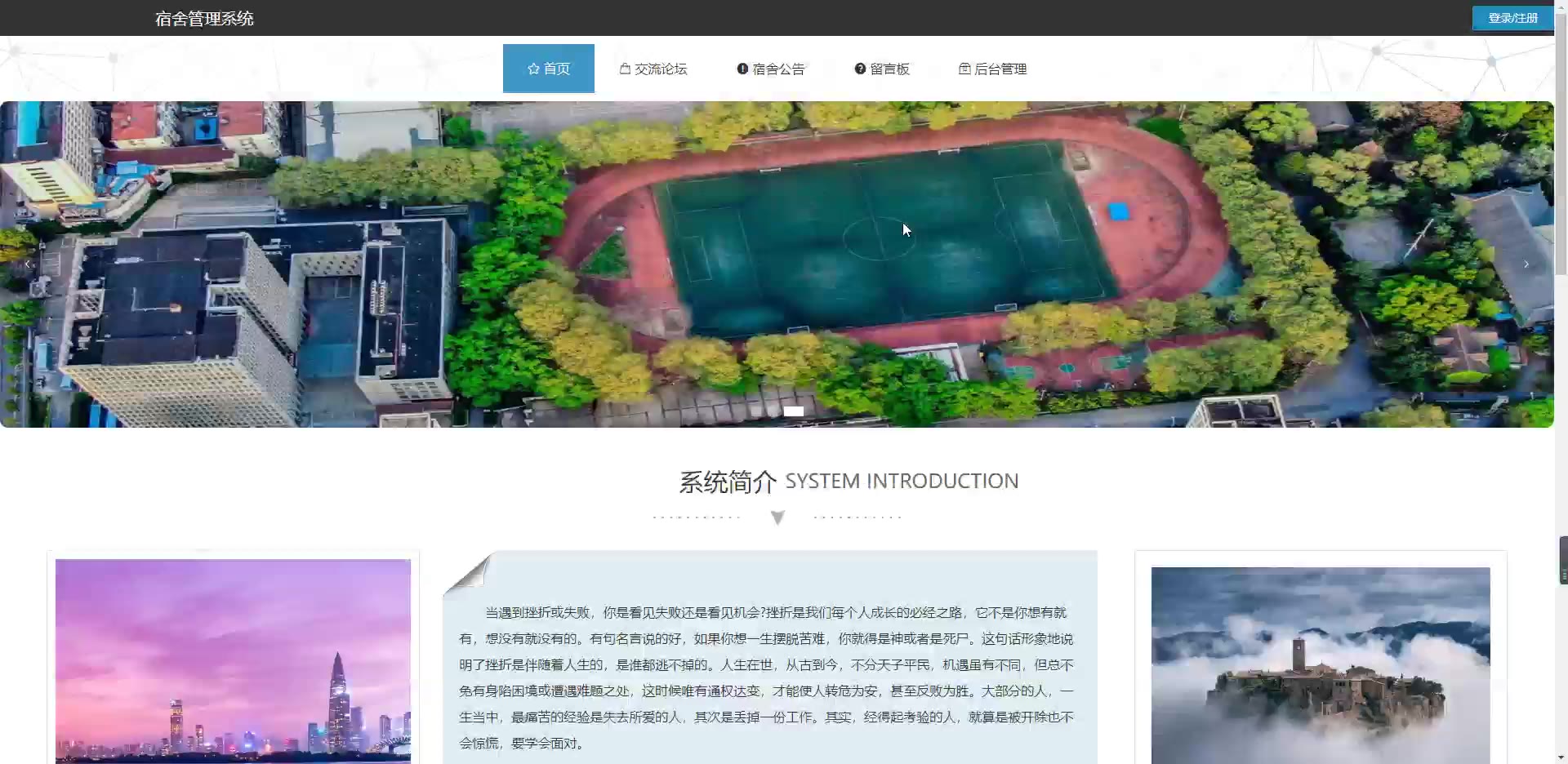Image resolution: width=1568 pixels, height=764 pixels.
Task: Click the paragraph starting 当遇到挫折或失败
Action: pyautogui.click(x=767, y=677)
